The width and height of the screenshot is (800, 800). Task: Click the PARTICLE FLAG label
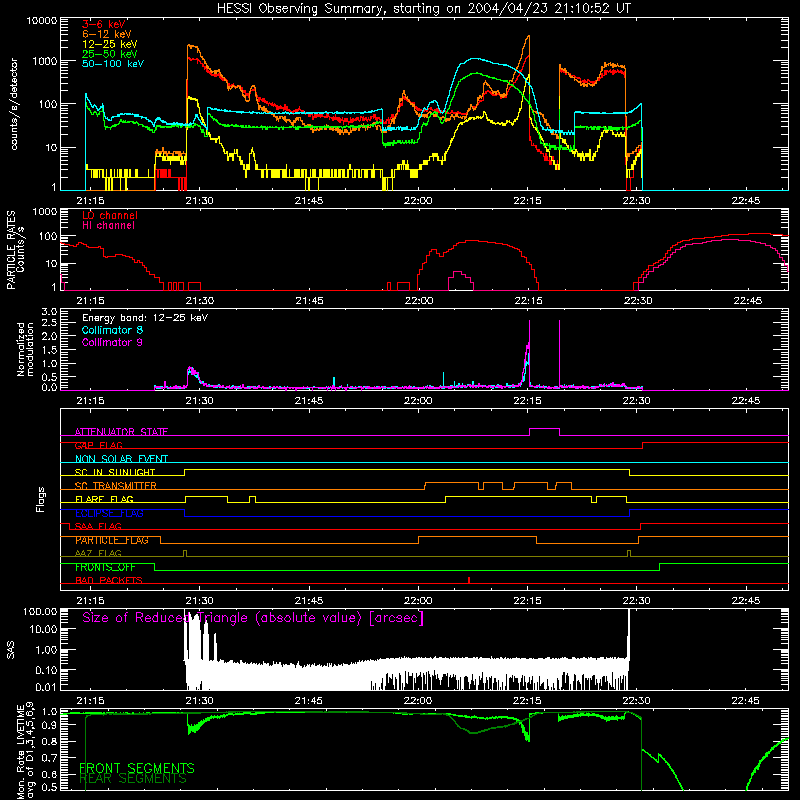click(x=112, y=540)
